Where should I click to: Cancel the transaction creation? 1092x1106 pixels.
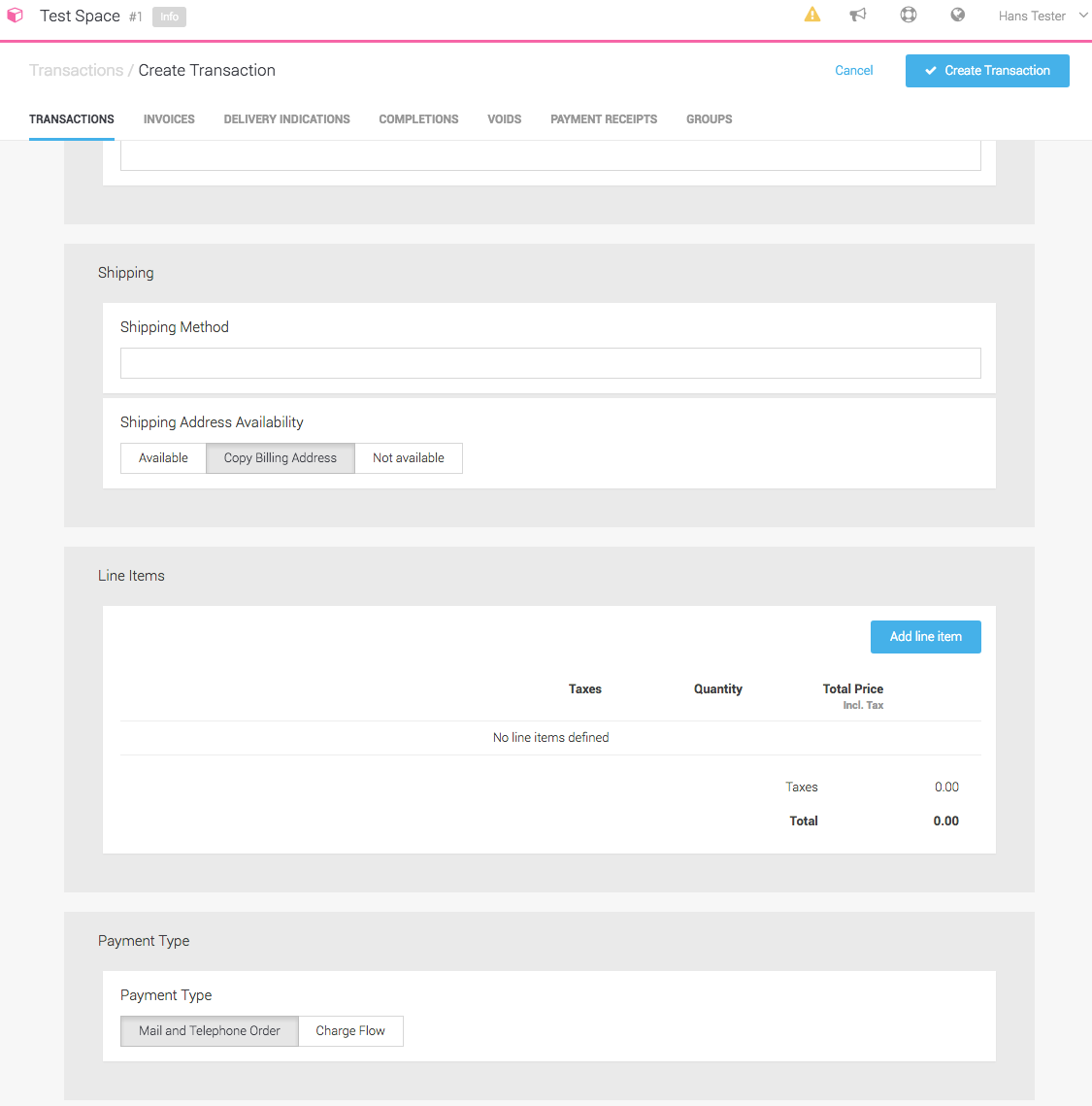pyautogui.click(x=853, y=71)
